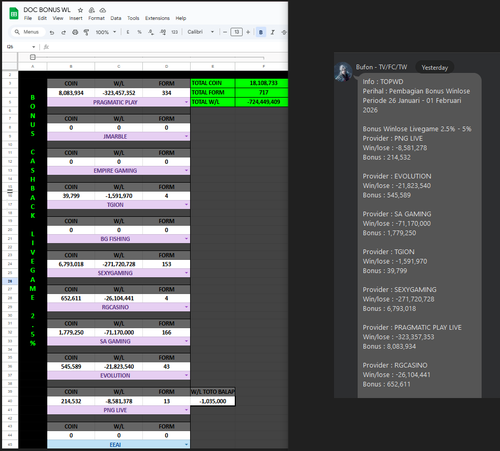Open the EVOLUTION dropdown arrow
The image size is (500, 451).
[x=186, y=375]
